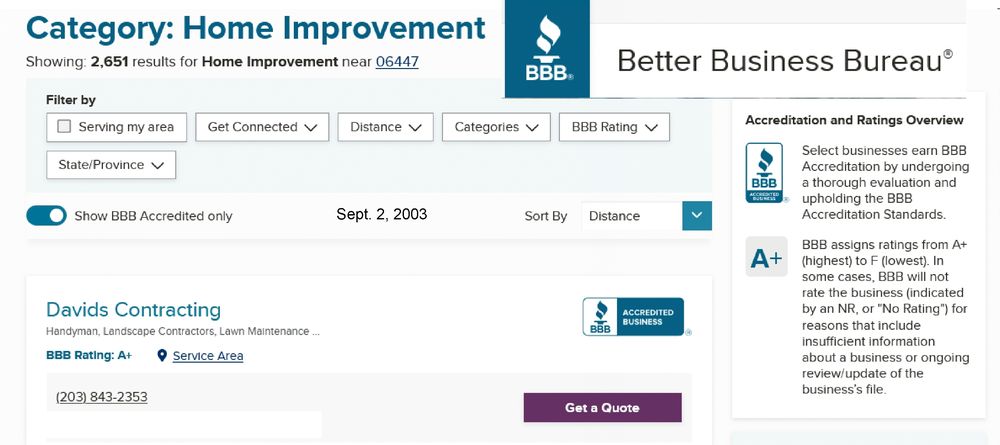This screenshot has height=445, width=1000.
Task: Click the BBB torch logo in header
Action: click(x=548, y=51)
